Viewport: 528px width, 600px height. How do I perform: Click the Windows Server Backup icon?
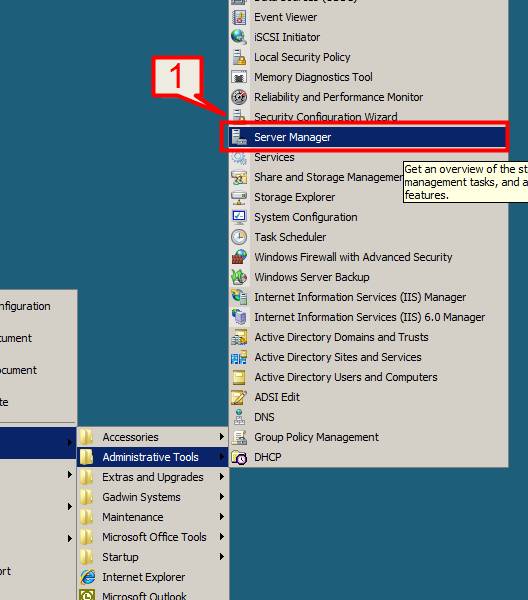[x=239, y=277]
